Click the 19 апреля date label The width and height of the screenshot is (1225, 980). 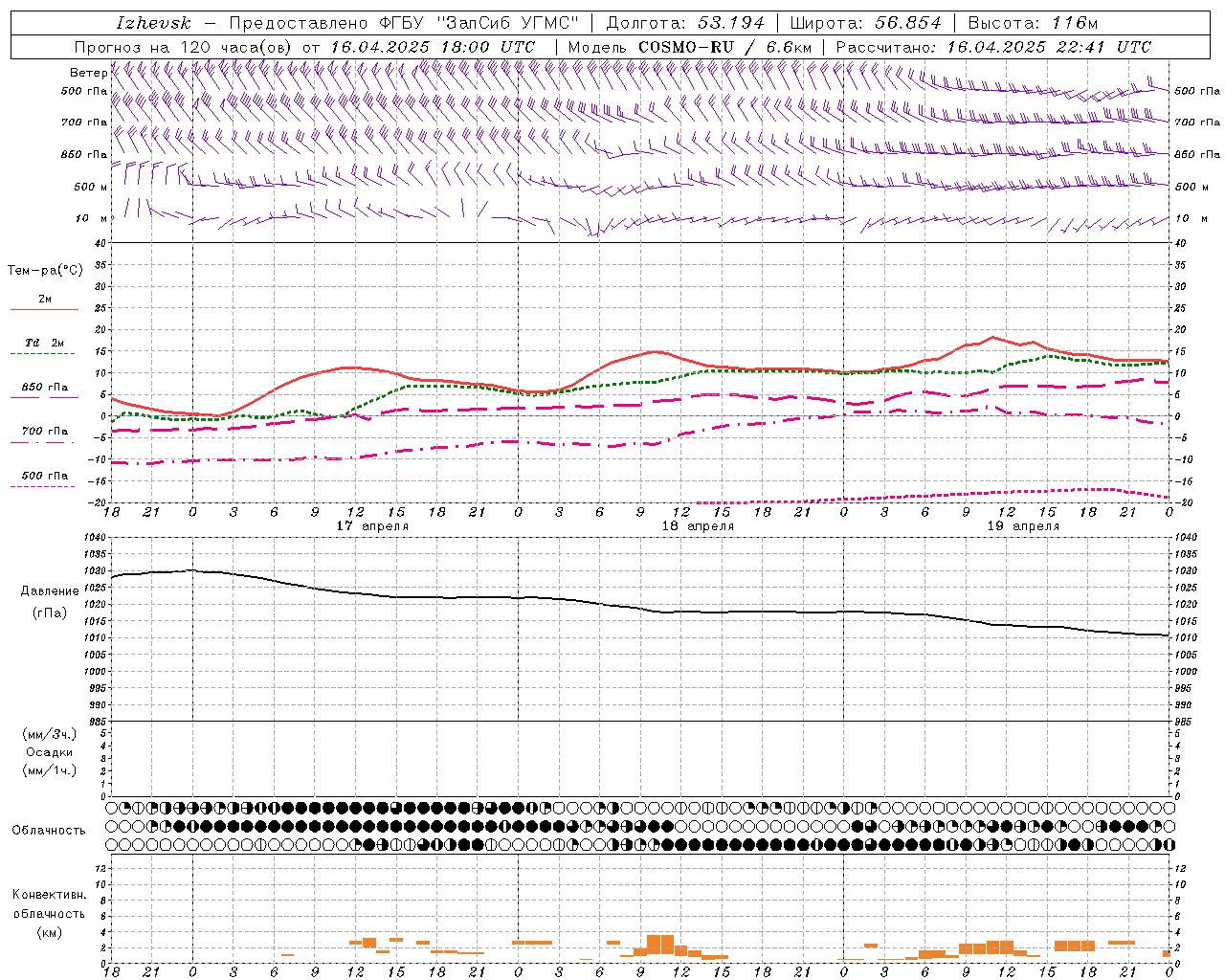point(1023,526)
